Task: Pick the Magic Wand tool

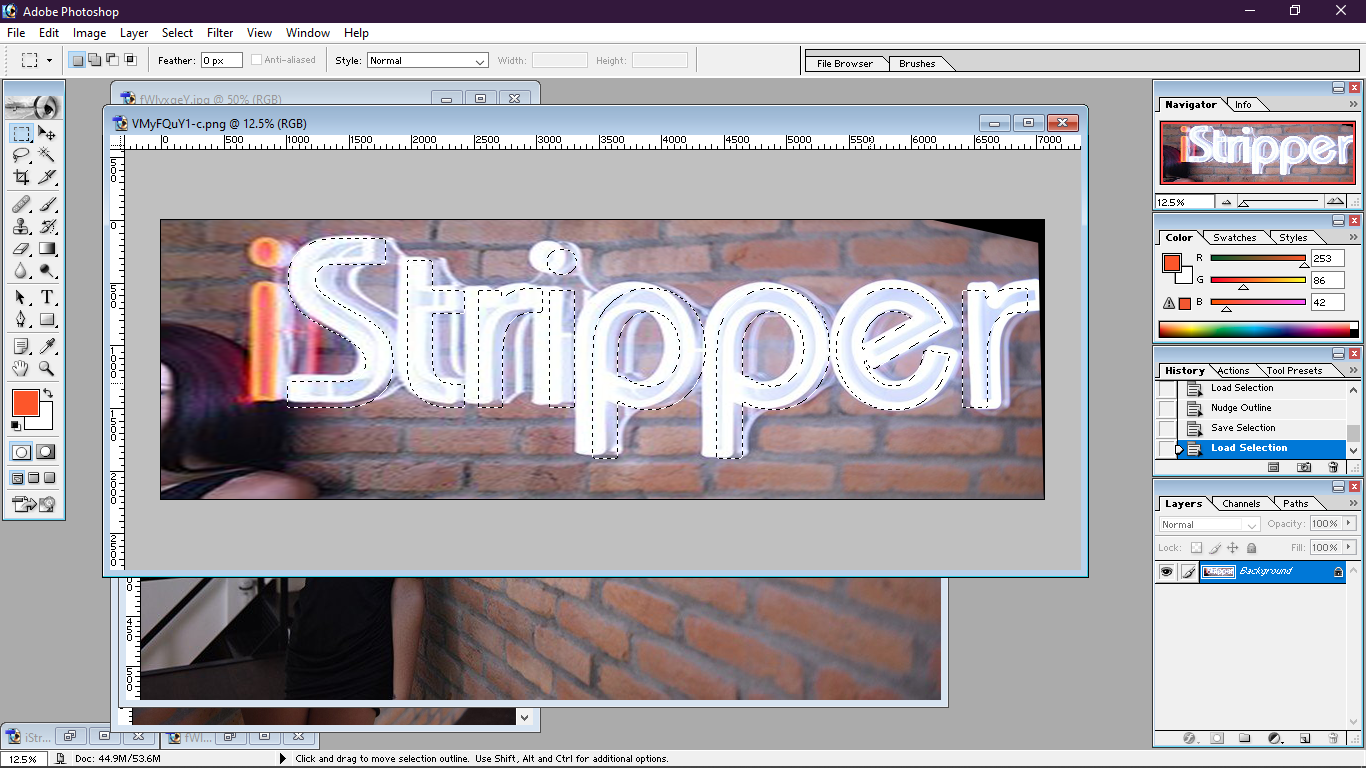Action: (47, 156)
